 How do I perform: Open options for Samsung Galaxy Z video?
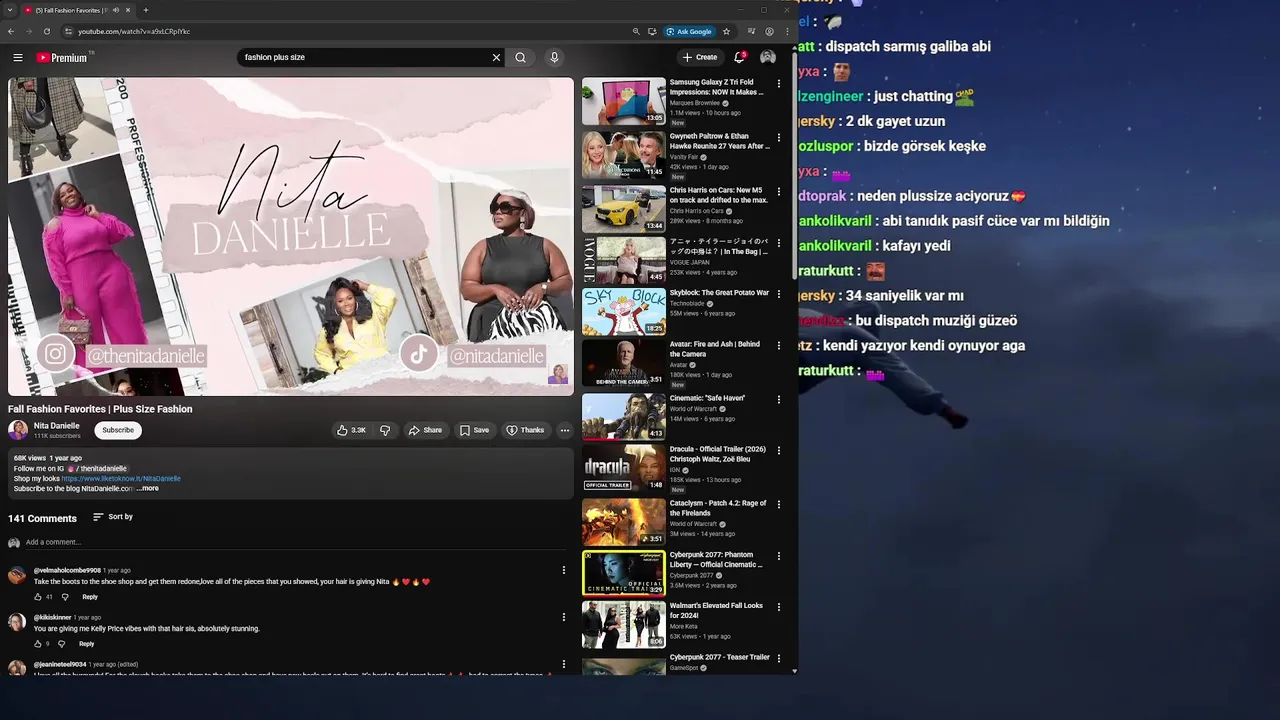pos(779,84)
